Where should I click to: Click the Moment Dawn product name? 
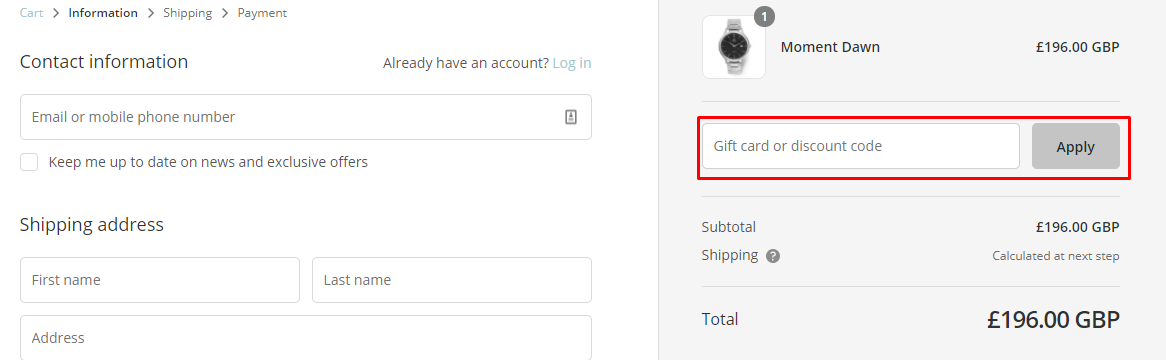click(x=830, y=47)
